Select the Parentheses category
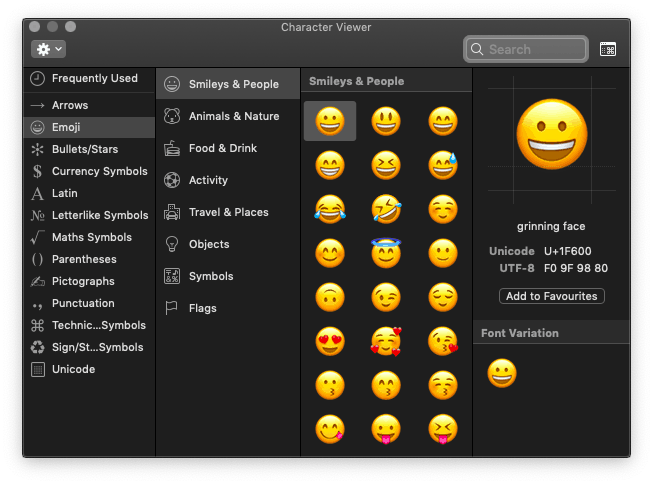This screenshot has width=653, height=484. coord(89,259)
